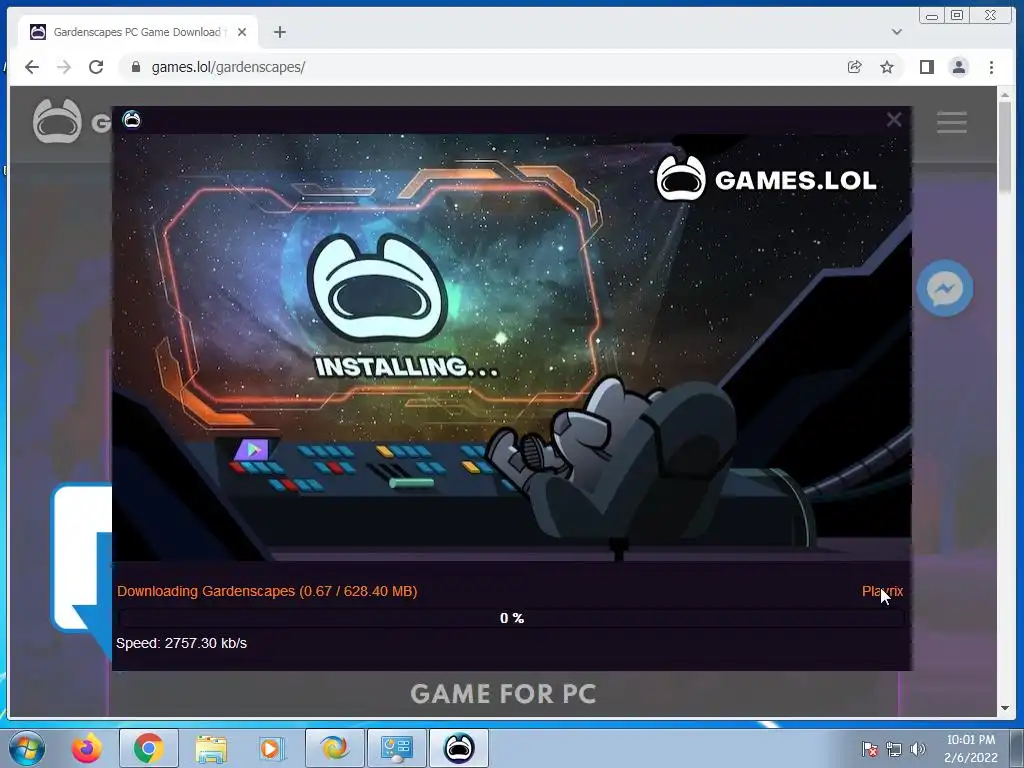Image resolution: width=1024 pixels, height=768 pixels.
Task: Minimize the Chrome window
Action: 932,16
